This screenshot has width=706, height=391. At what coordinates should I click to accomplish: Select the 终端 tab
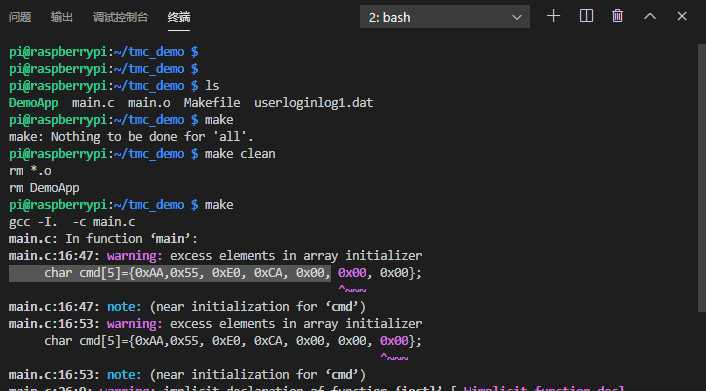pyautogui.click(x=179, y=17)
